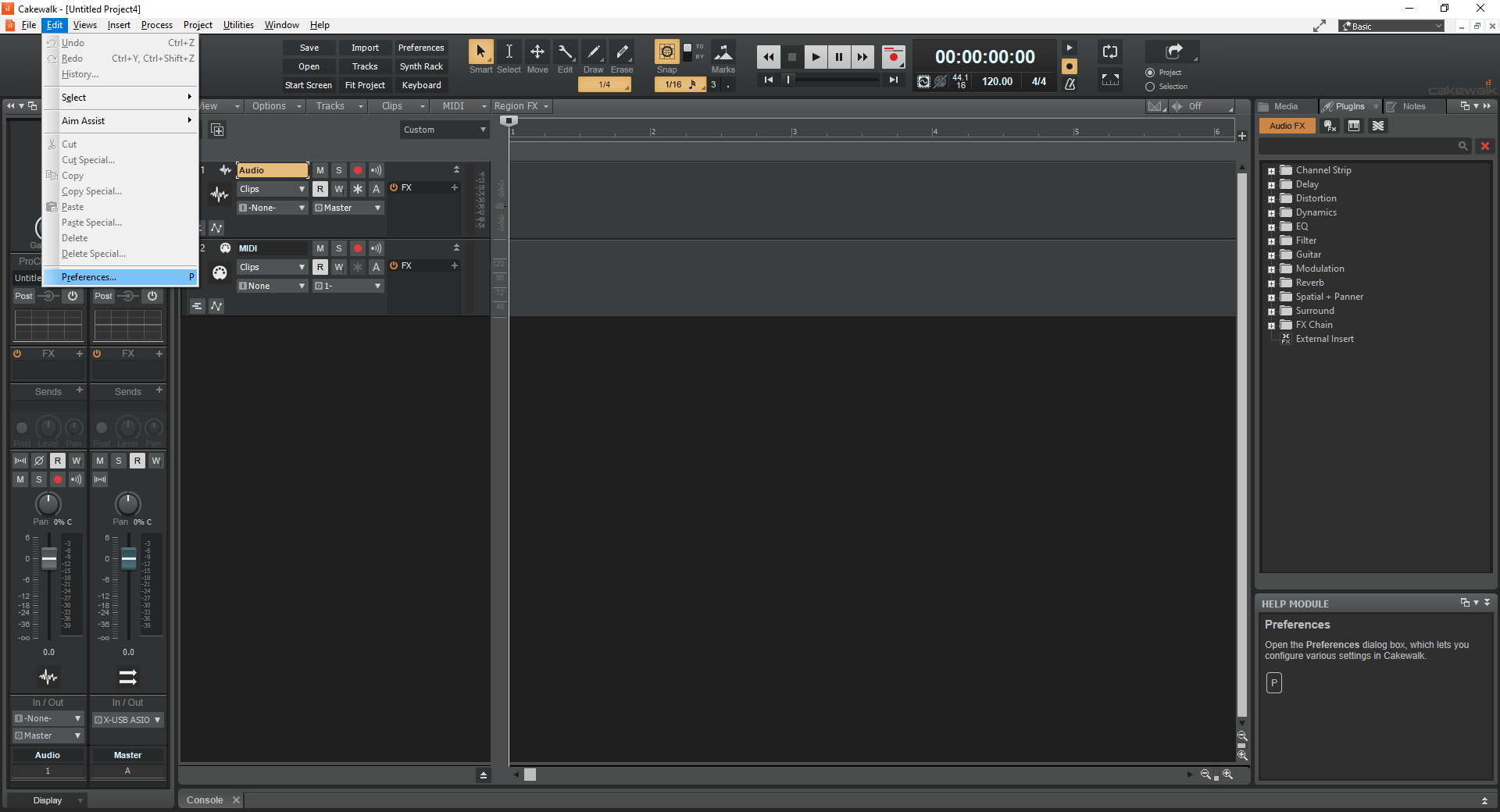The width and height of the screenshot is (1500, 812).
Task: Select External Insert in plugin list
Action: 1324,339
